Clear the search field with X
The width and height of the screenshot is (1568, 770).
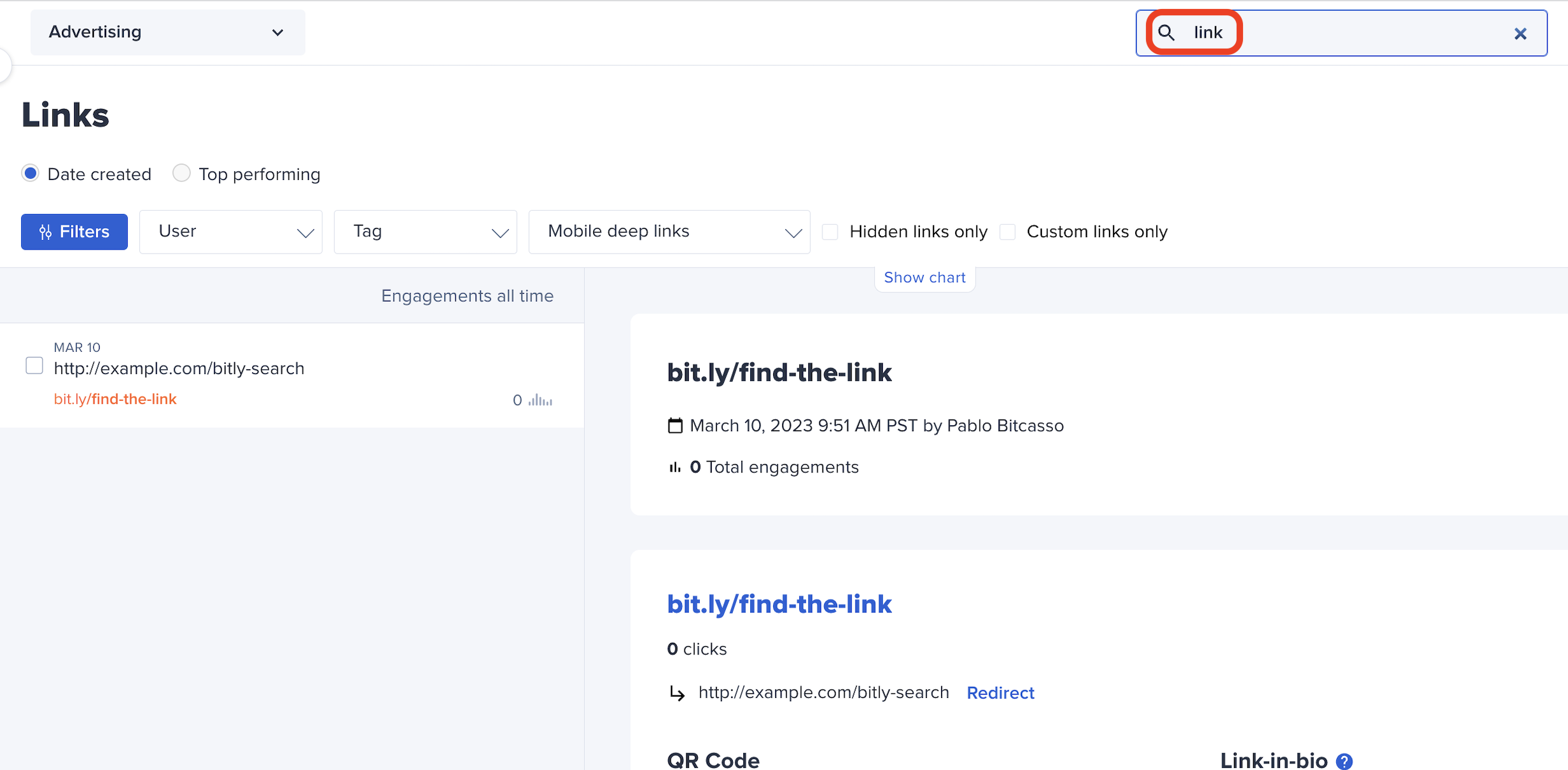coord(1520,33)
